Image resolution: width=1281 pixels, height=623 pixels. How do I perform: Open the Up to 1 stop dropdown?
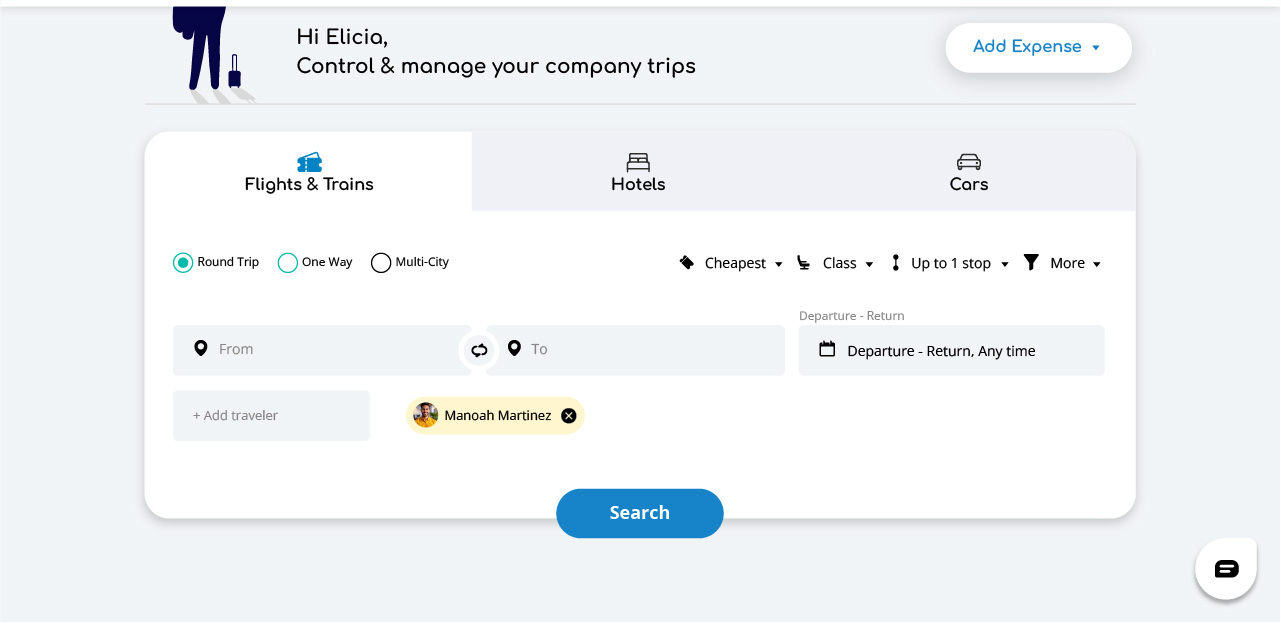click(x=958, y=263)
